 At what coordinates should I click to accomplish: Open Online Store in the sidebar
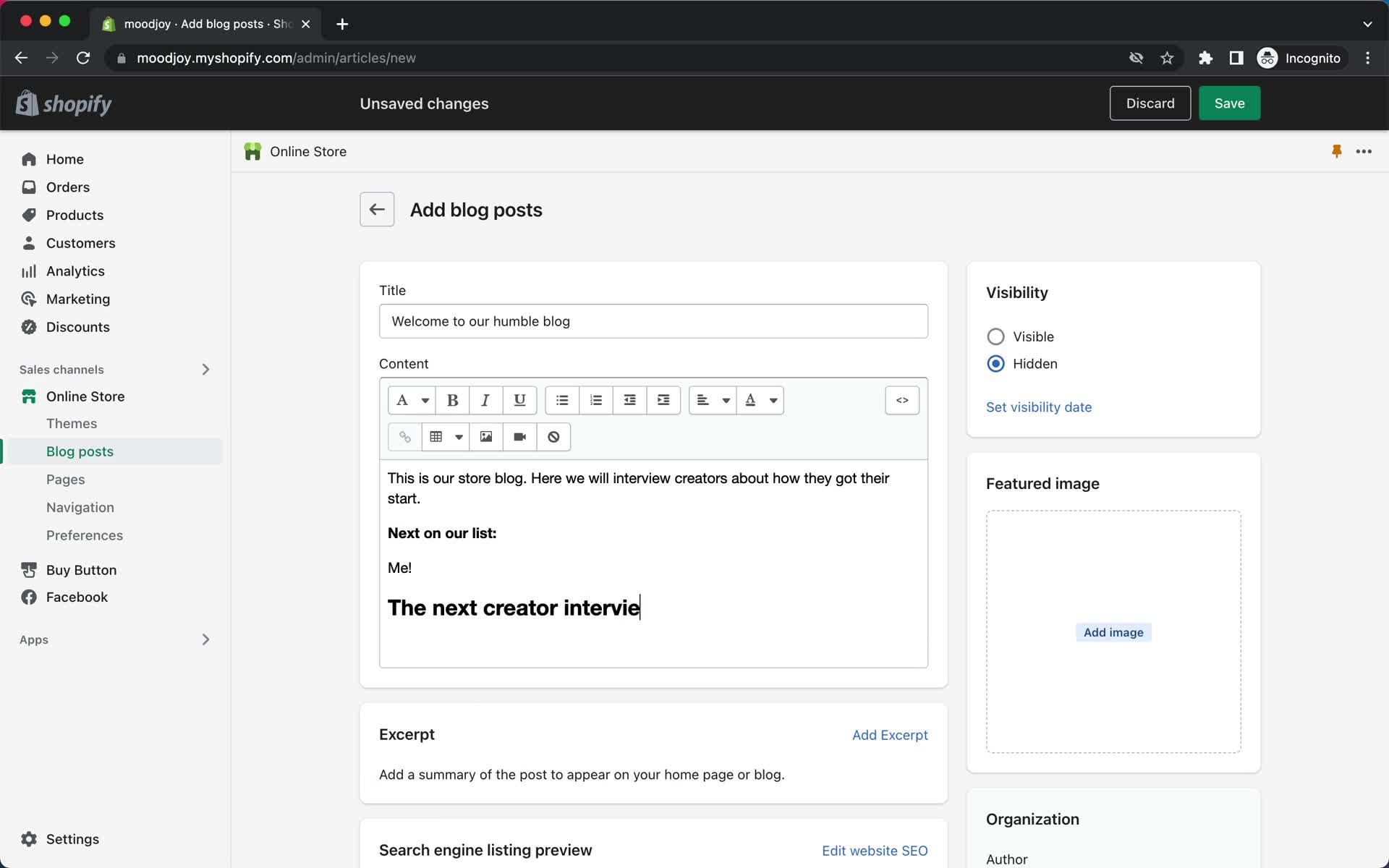85,396
